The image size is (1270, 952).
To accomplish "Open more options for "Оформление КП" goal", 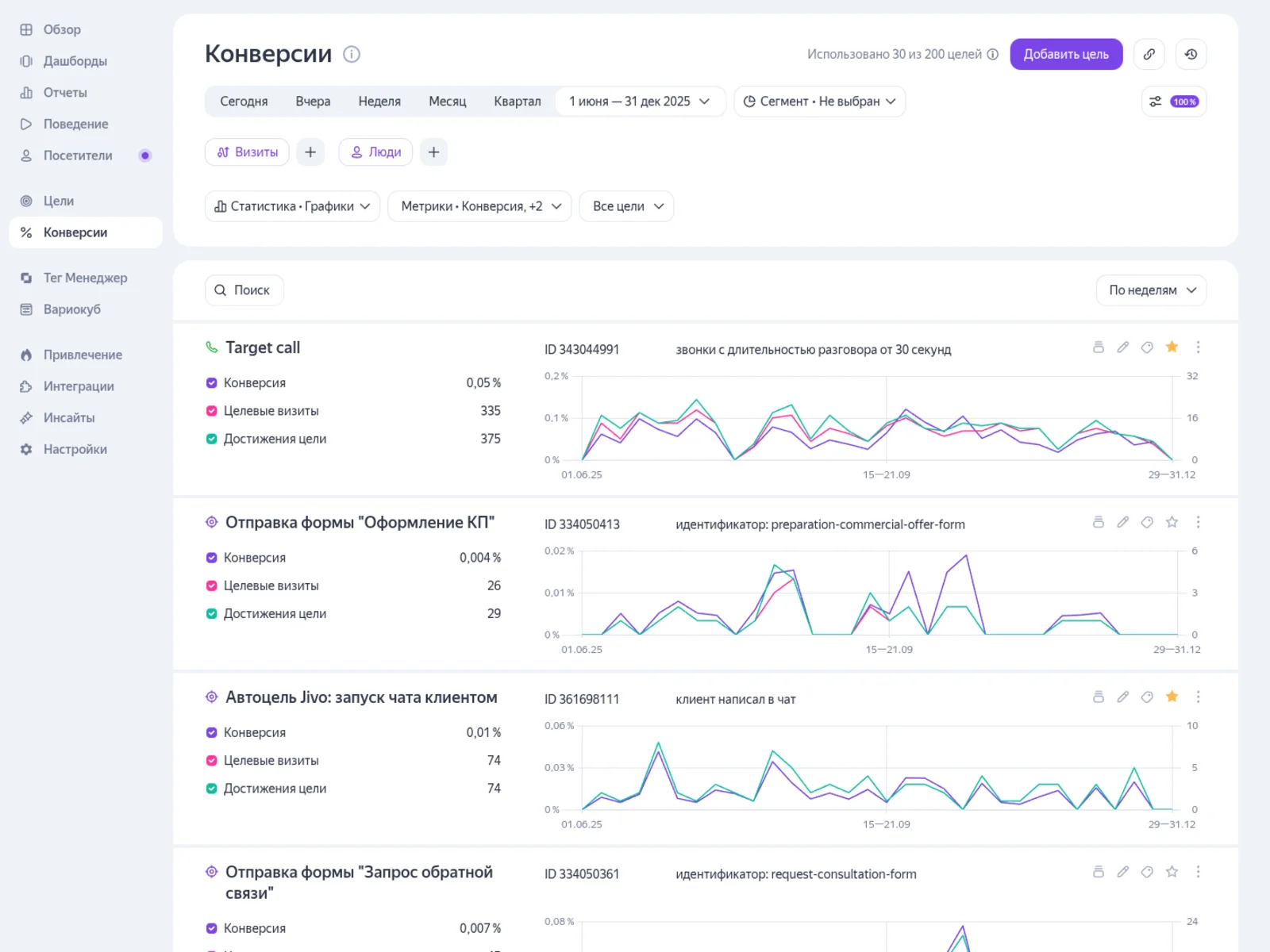I will tap(1199, 522).
